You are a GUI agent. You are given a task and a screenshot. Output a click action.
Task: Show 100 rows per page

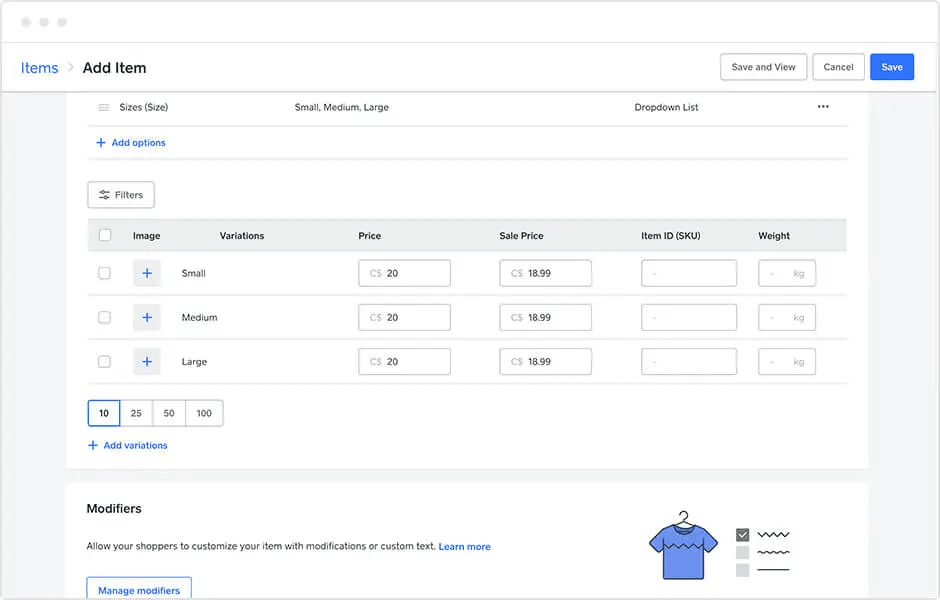(x=204, y=412)
